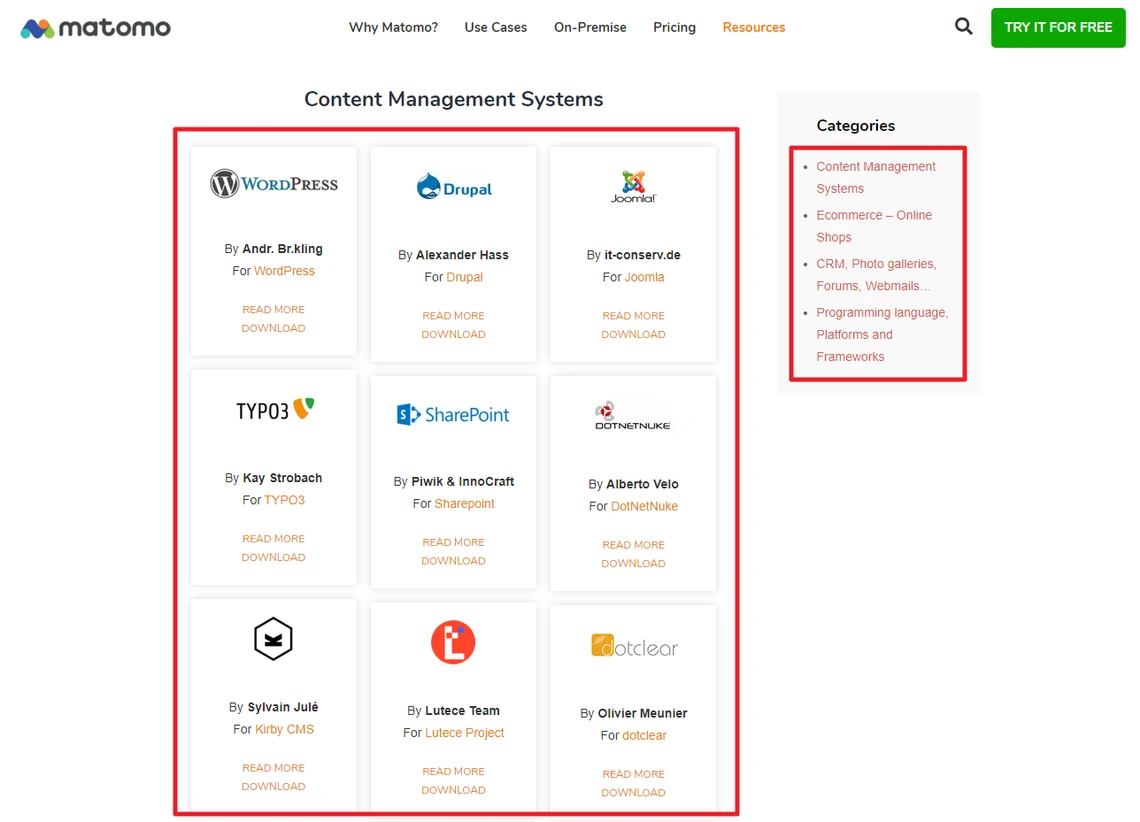
Task: Open the TYPO3 logo
Action: coord(274,410)
